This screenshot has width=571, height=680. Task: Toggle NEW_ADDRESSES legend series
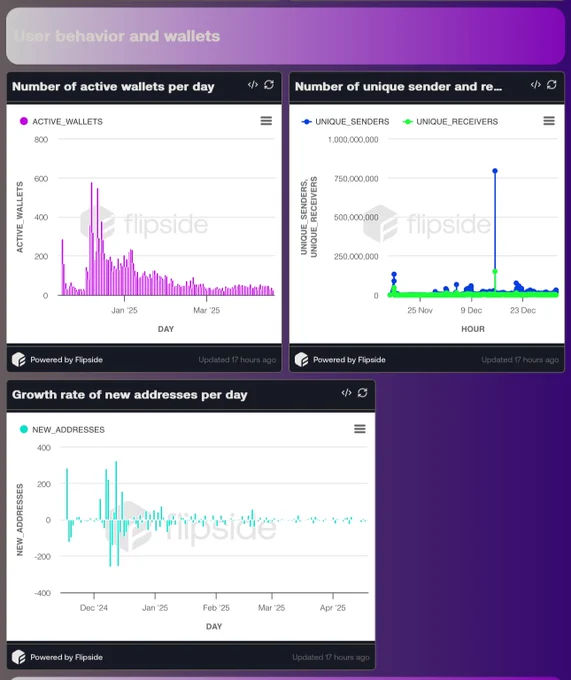(62, 429)
